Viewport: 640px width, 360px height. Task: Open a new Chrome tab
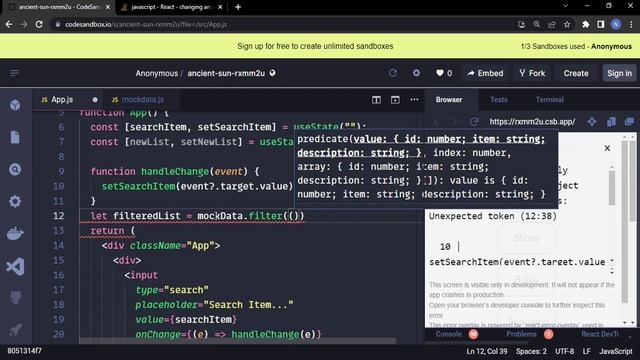238,7
